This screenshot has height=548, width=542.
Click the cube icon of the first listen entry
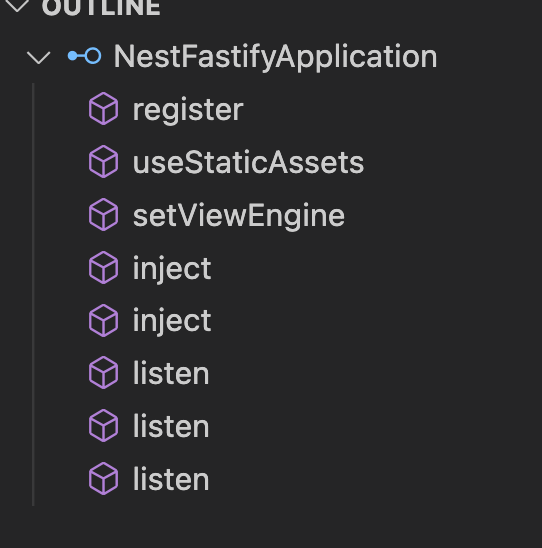103,373
